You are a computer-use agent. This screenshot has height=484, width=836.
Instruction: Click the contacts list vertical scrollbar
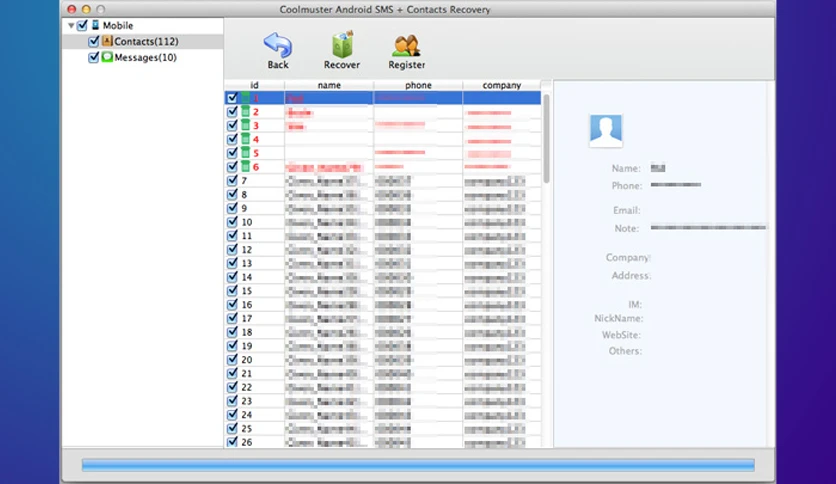coord(546,139)
